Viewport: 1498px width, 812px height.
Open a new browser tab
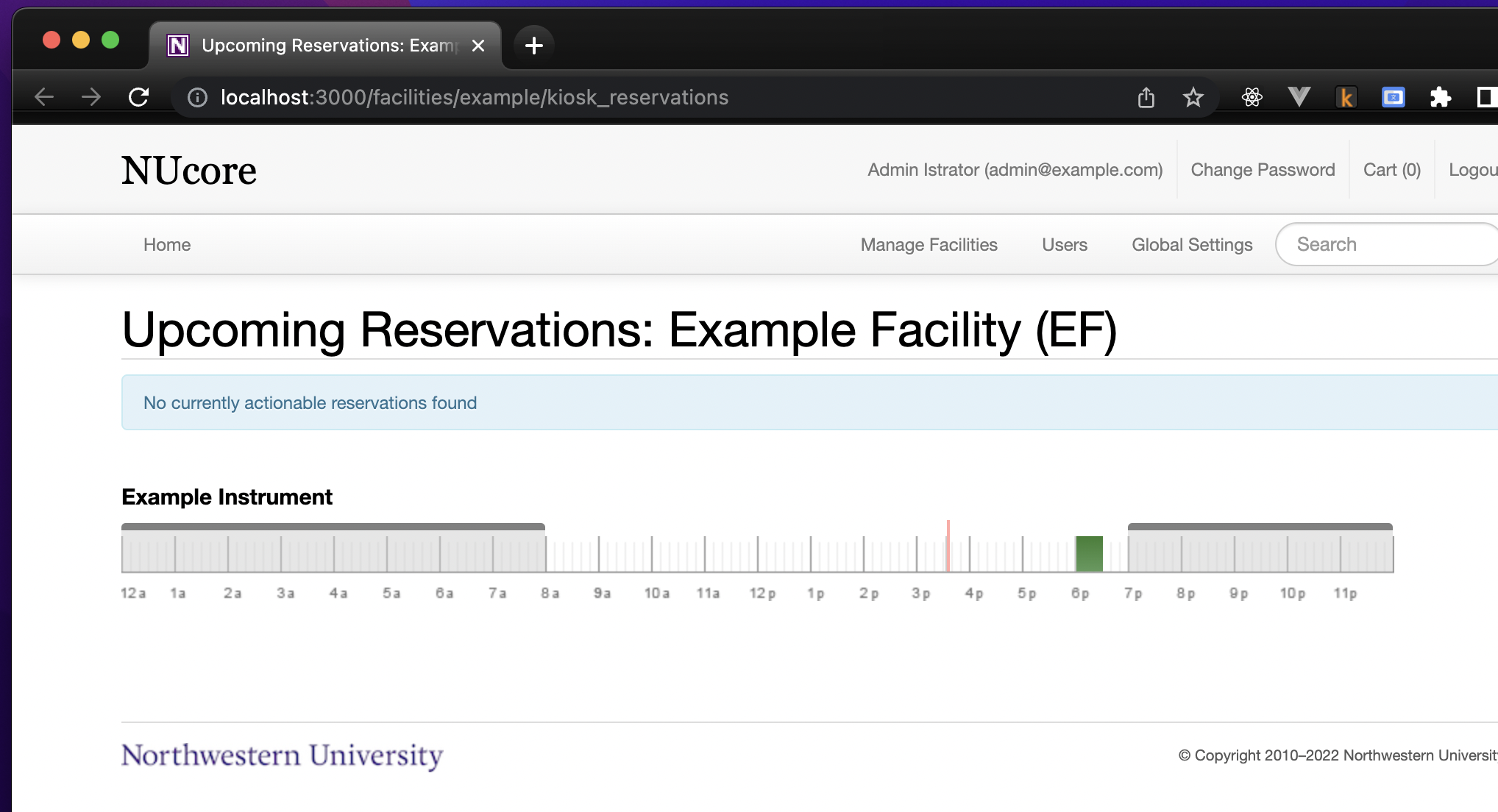(533, 46)
